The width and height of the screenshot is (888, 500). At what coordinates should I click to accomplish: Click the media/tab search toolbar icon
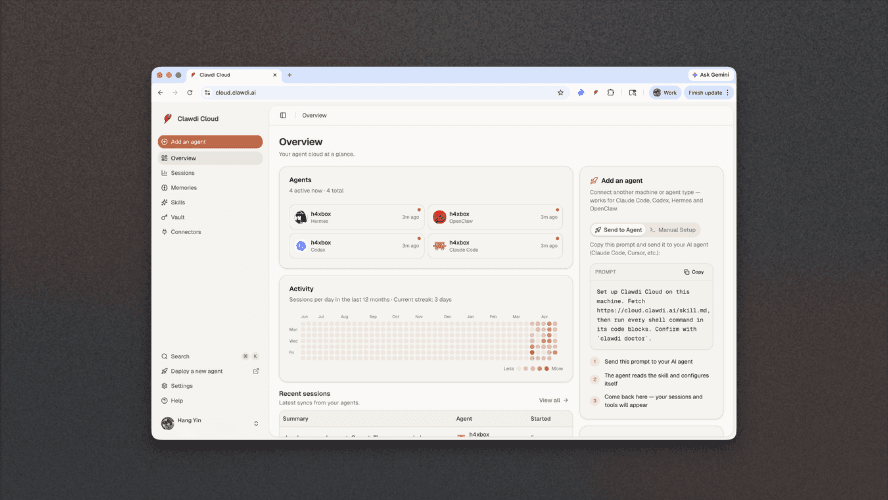click(x=633, y=92)
